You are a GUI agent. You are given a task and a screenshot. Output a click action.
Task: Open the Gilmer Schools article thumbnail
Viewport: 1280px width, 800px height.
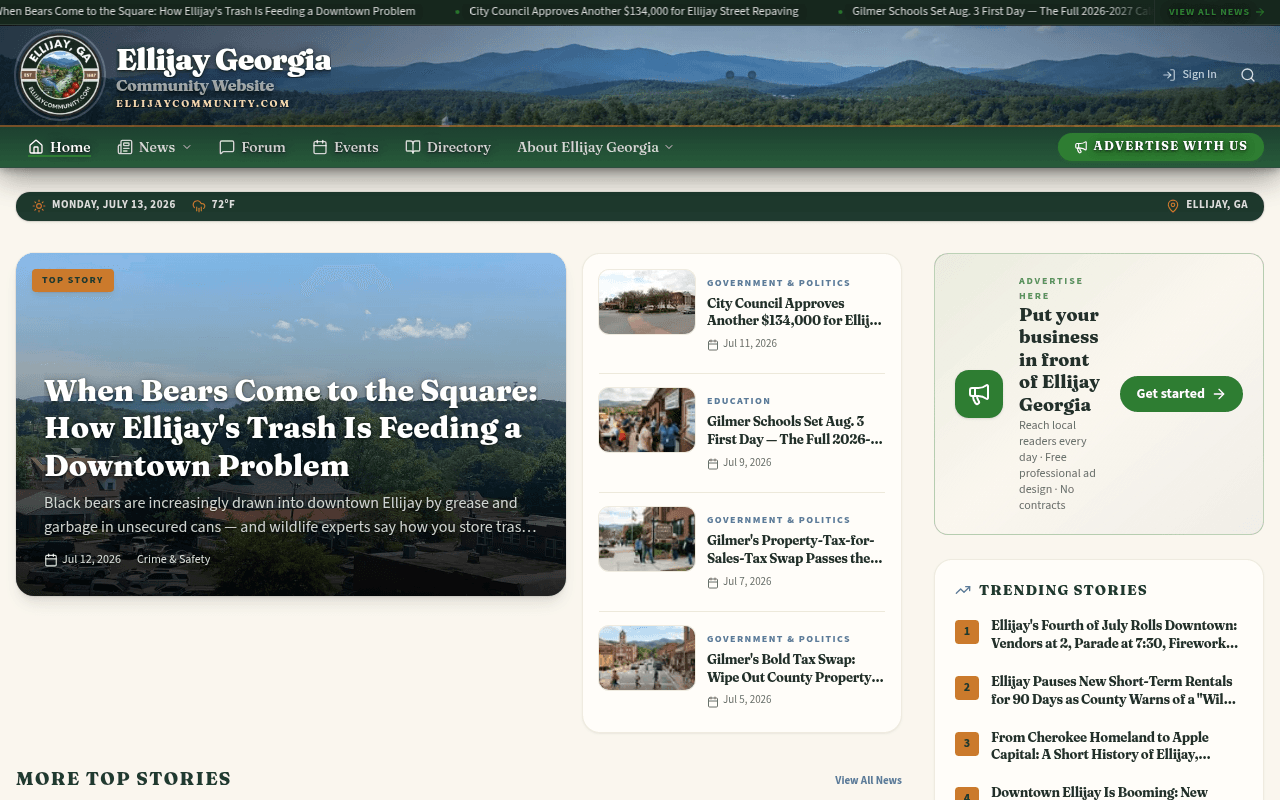647,420
